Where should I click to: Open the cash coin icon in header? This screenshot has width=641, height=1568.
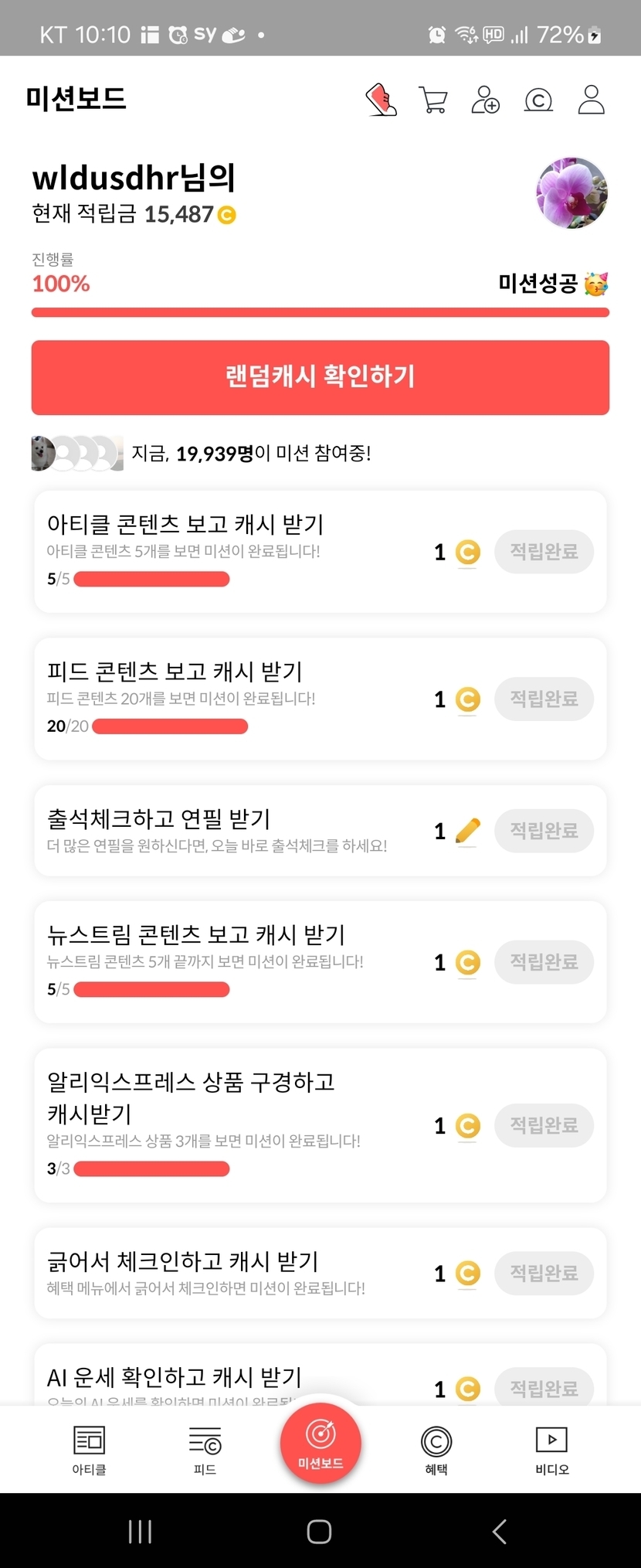tap(538, 100)
